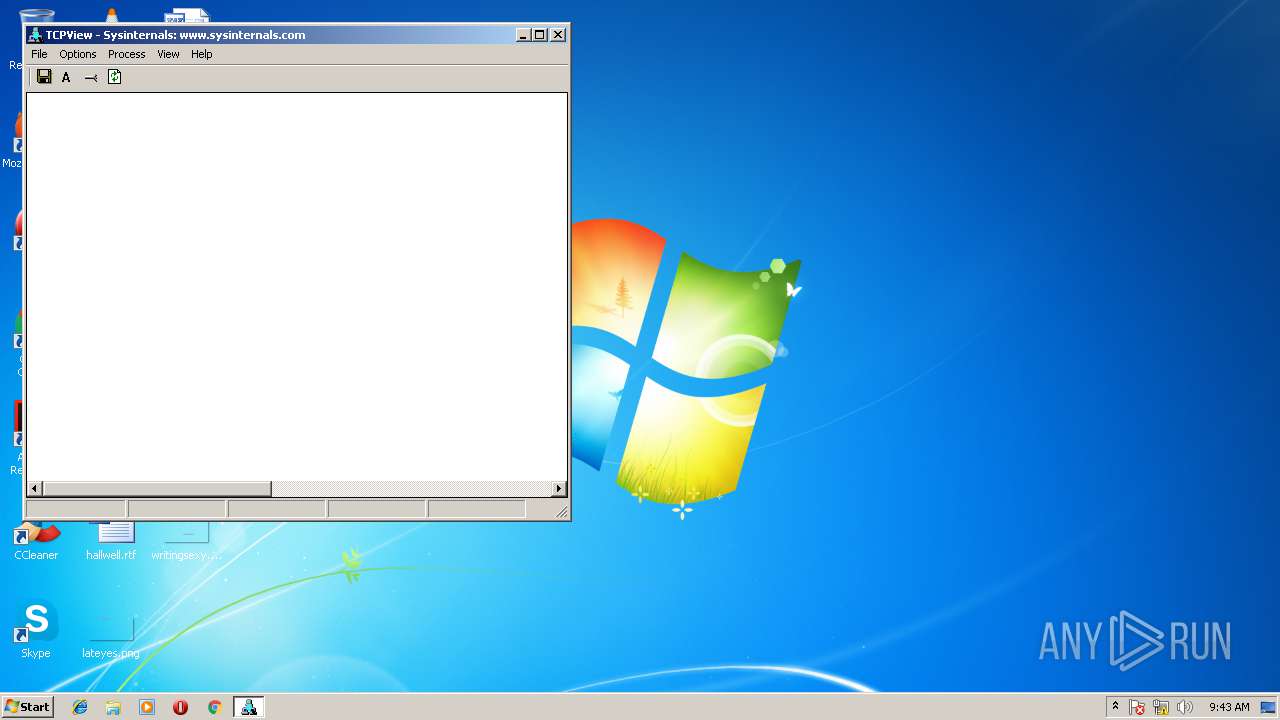Open Windows Media Player taskbar icon
This screenshot has height=720, width=1280.
pos(147,707)
